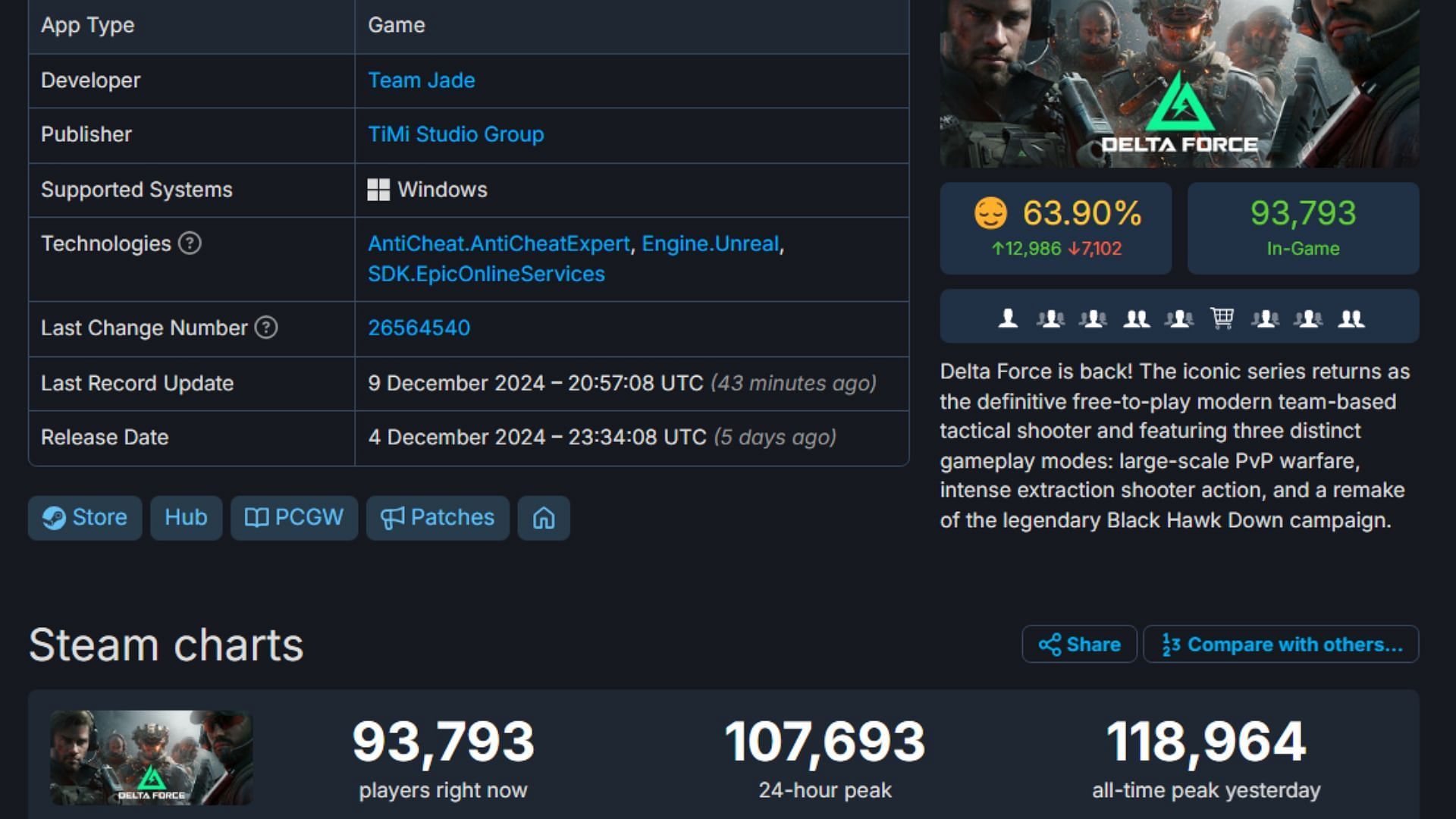1456x819 pixels.
Task: Open the Hub button
Action: point(186,518)
